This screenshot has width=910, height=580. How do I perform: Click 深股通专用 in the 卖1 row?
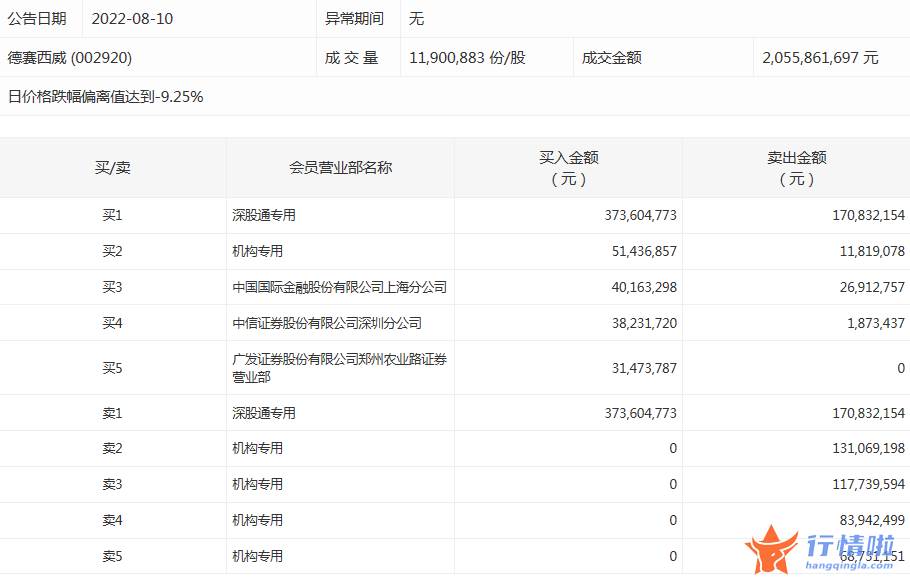[264, 413]
